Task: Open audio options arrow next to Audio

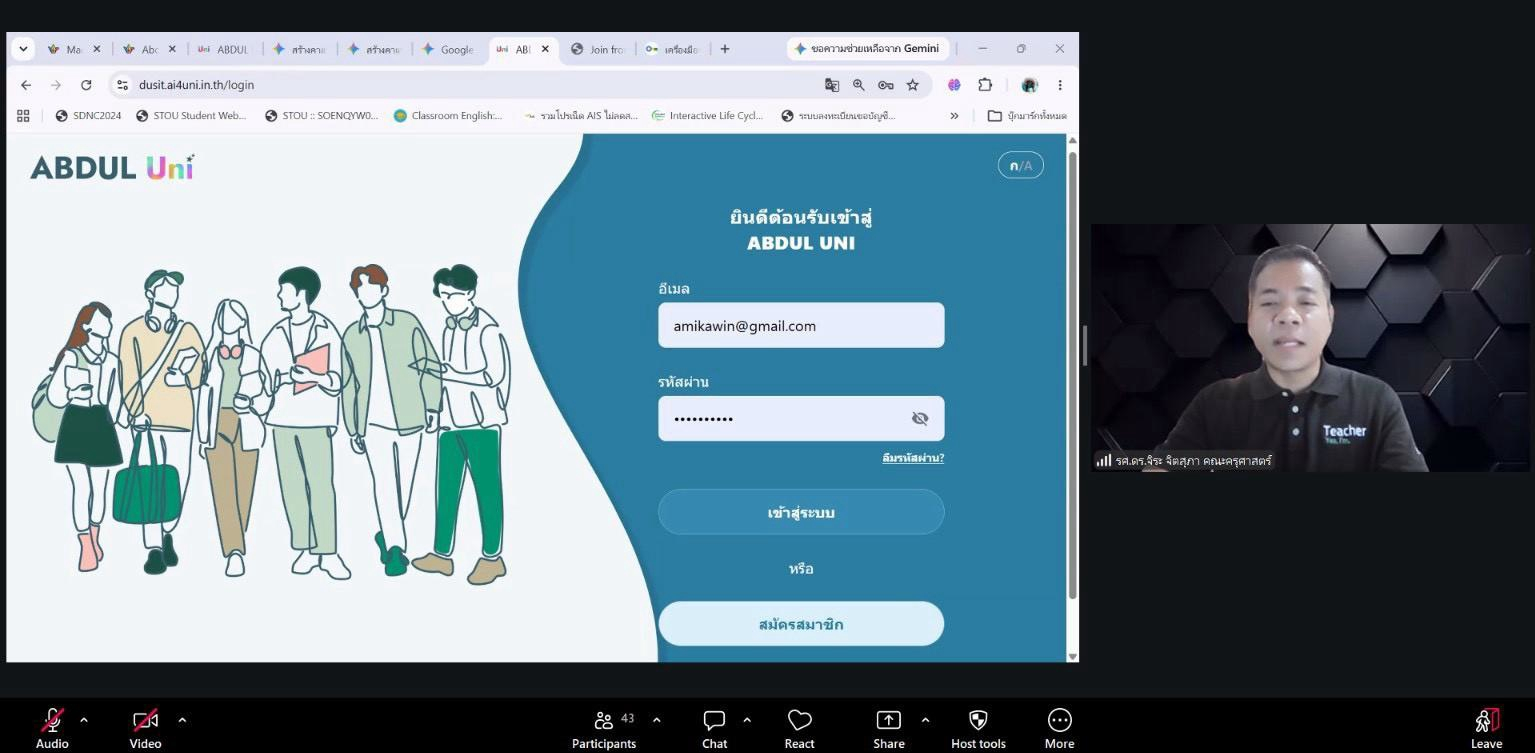Action: 84,719
